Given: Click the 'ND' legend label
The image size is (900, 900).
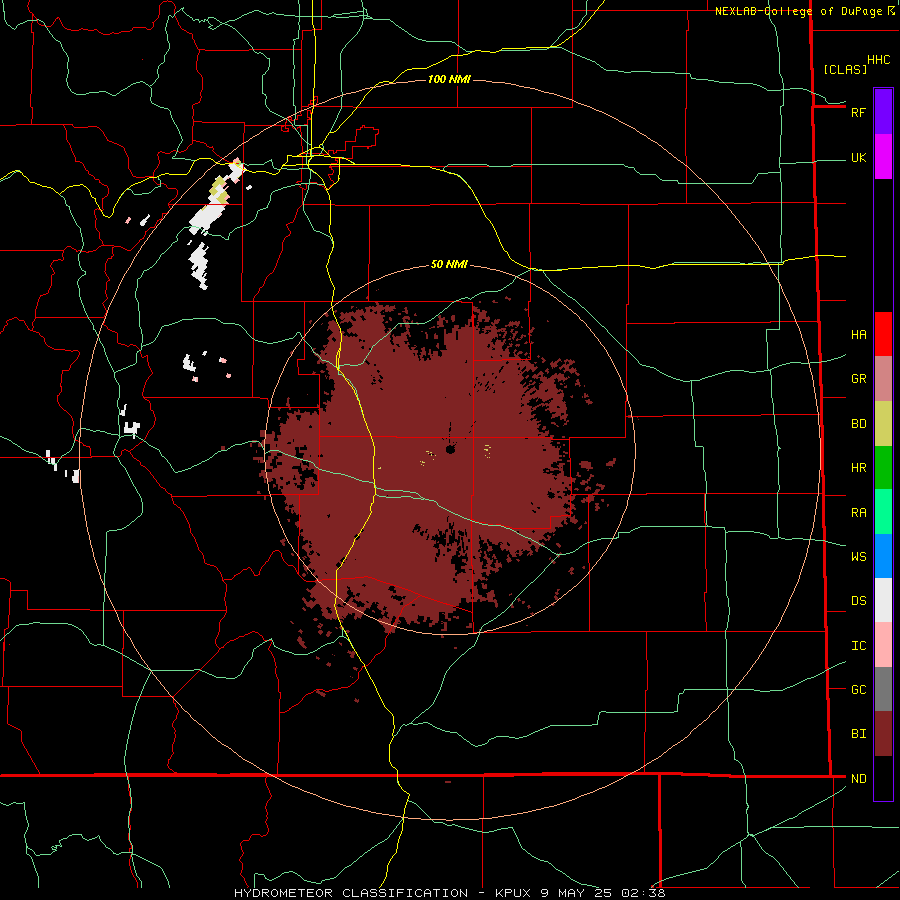Looking at the screenshot, I should click(858, 779).
